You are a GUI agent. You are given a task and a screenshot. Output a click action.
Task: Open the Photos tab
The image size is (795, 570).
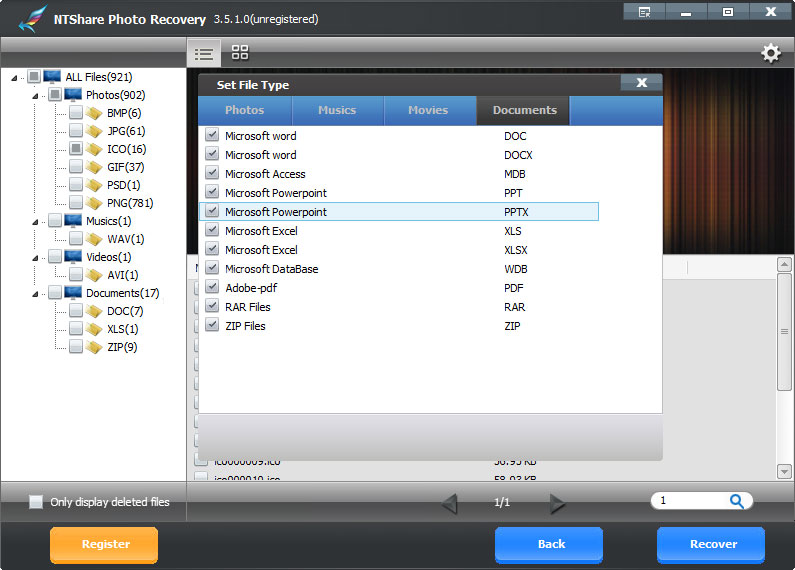(245, 111)
